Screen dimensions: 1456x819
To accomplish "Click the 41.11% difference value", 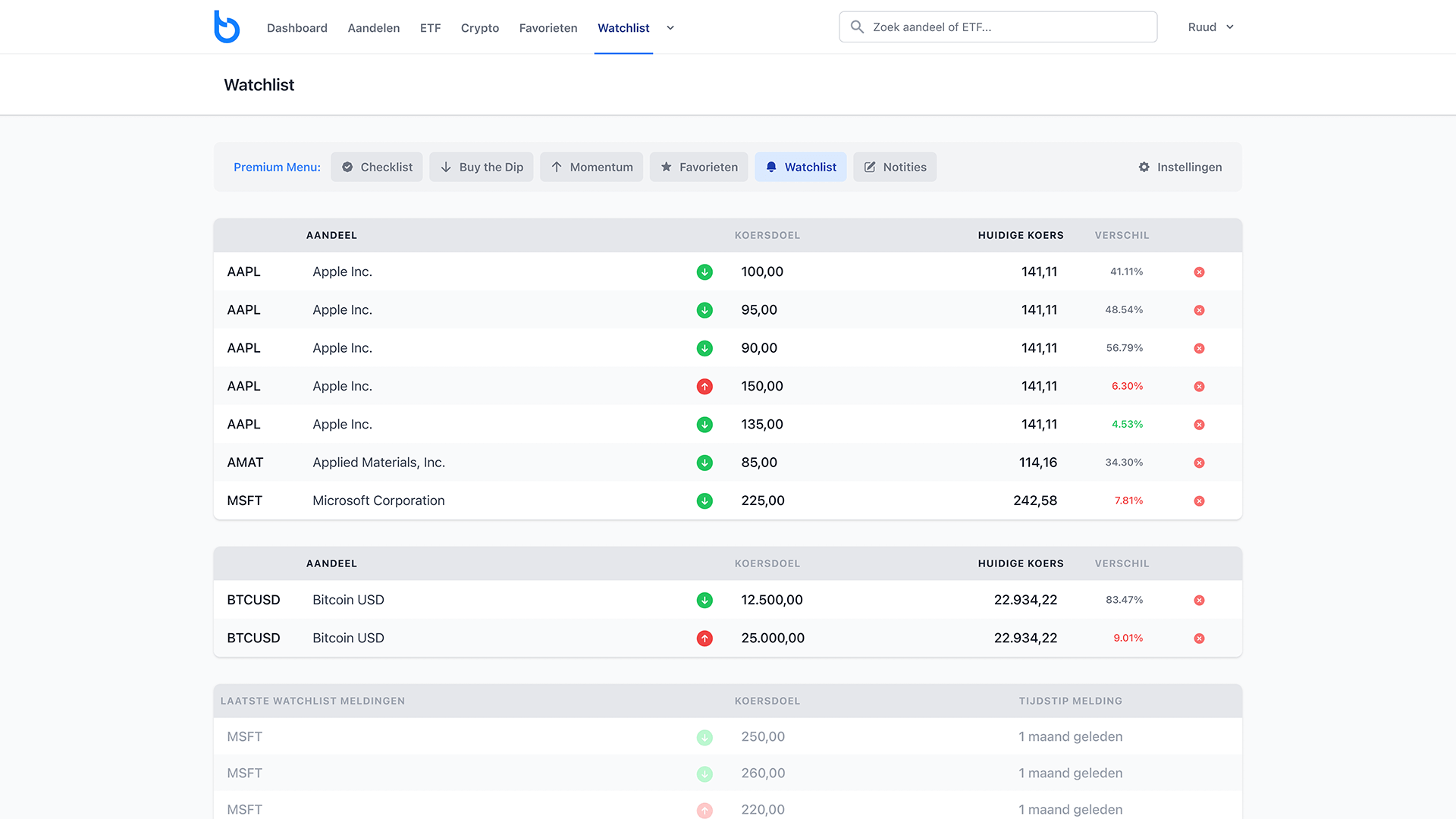I will point(1126,271).
